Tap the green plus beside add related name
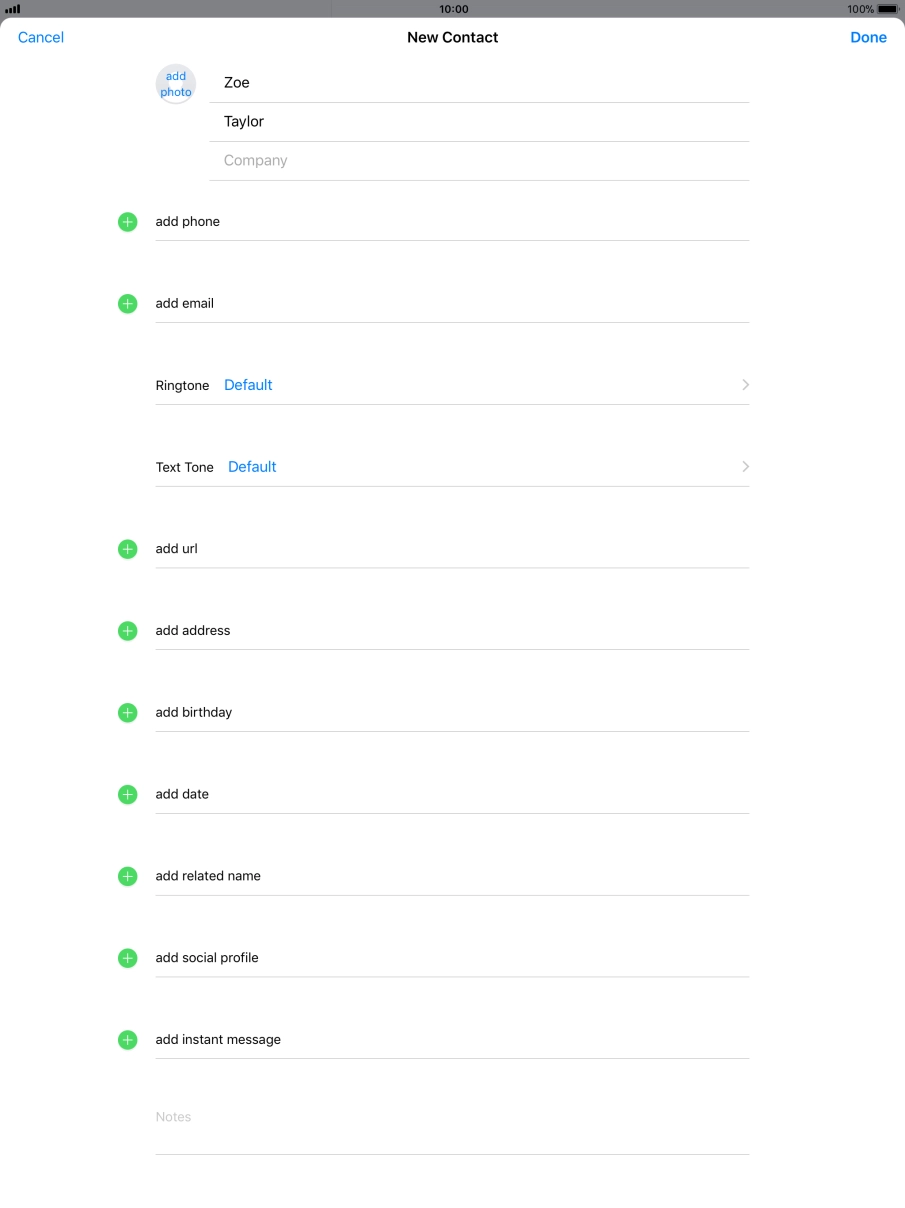 128,876
